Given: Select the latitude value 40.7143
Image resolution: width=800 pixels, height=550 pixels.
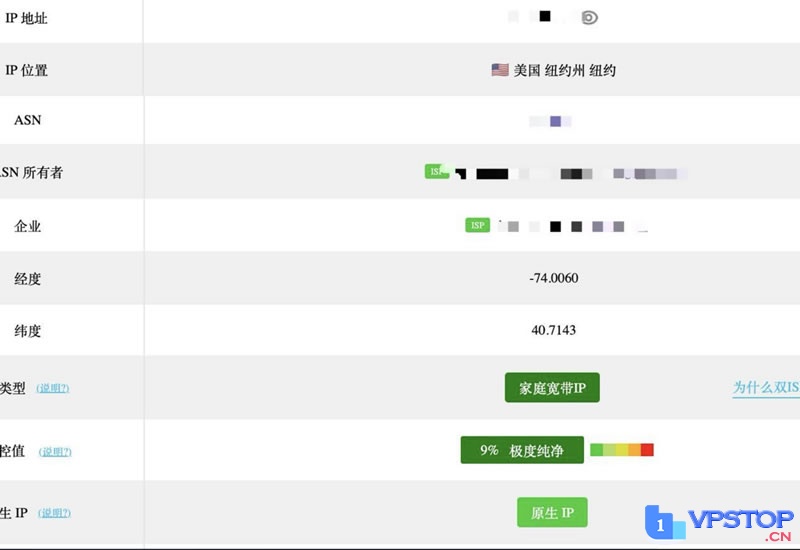Looking at the screenshot, I should tap(554, 330).
